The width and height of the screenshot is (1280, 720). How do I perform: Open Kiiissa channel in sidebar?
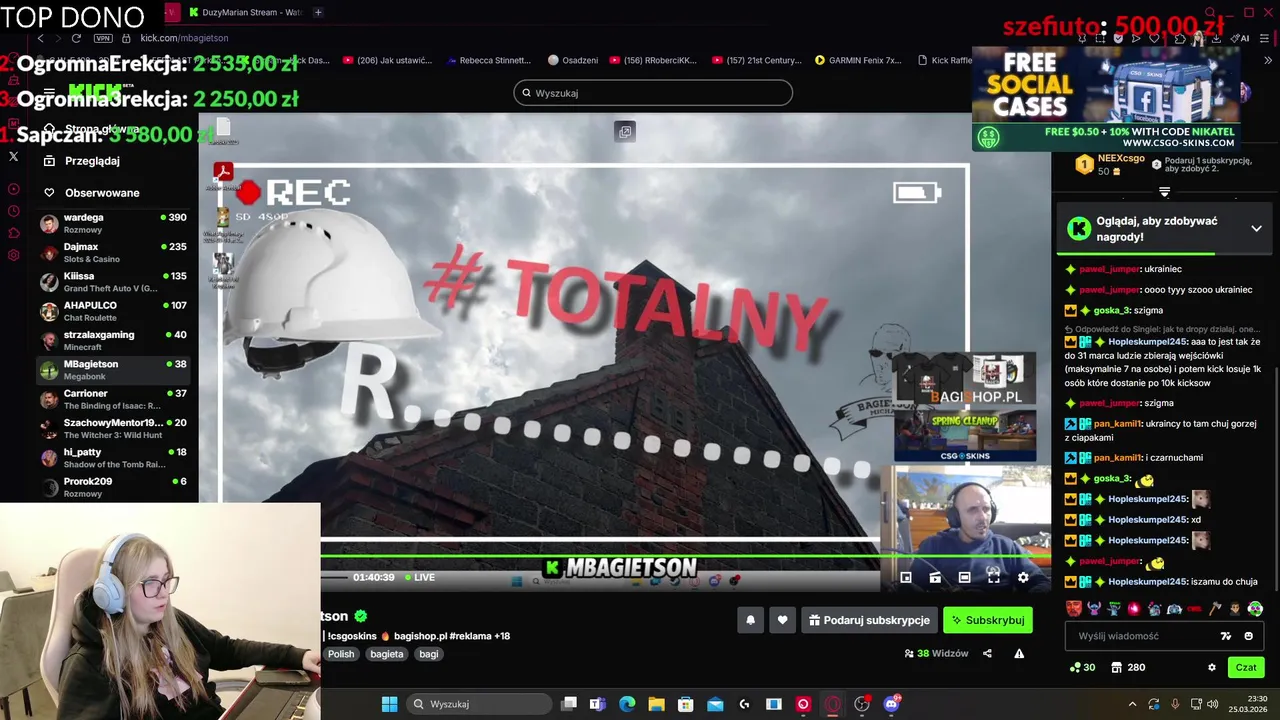114,281
